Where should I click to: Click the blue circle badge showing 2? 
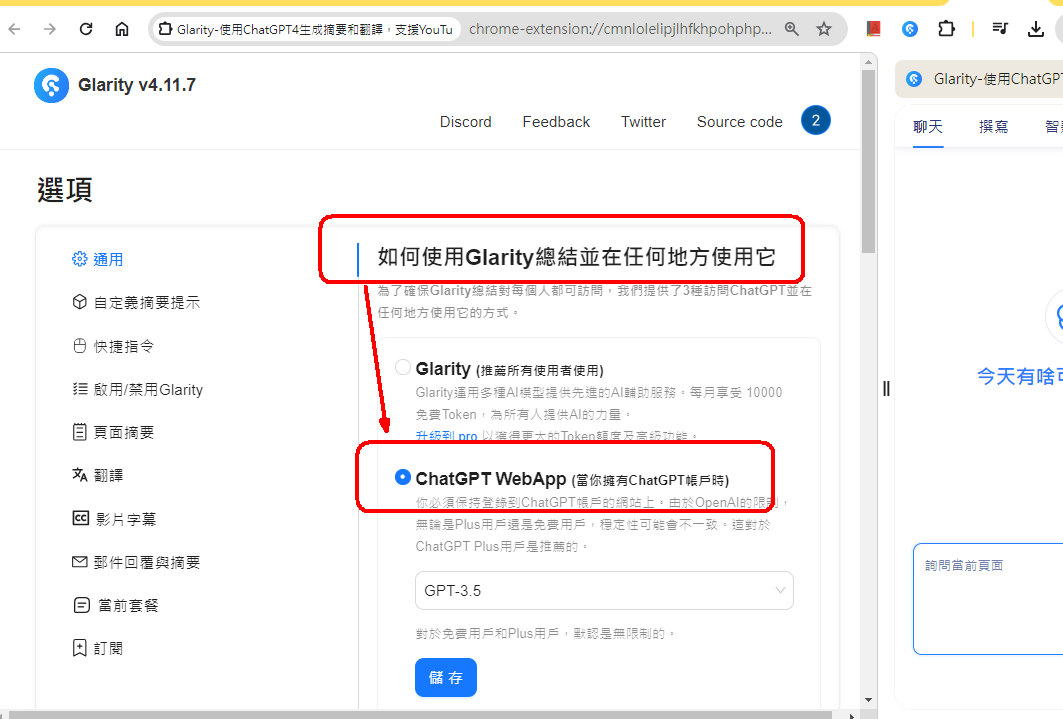click(x=816, y=121)
